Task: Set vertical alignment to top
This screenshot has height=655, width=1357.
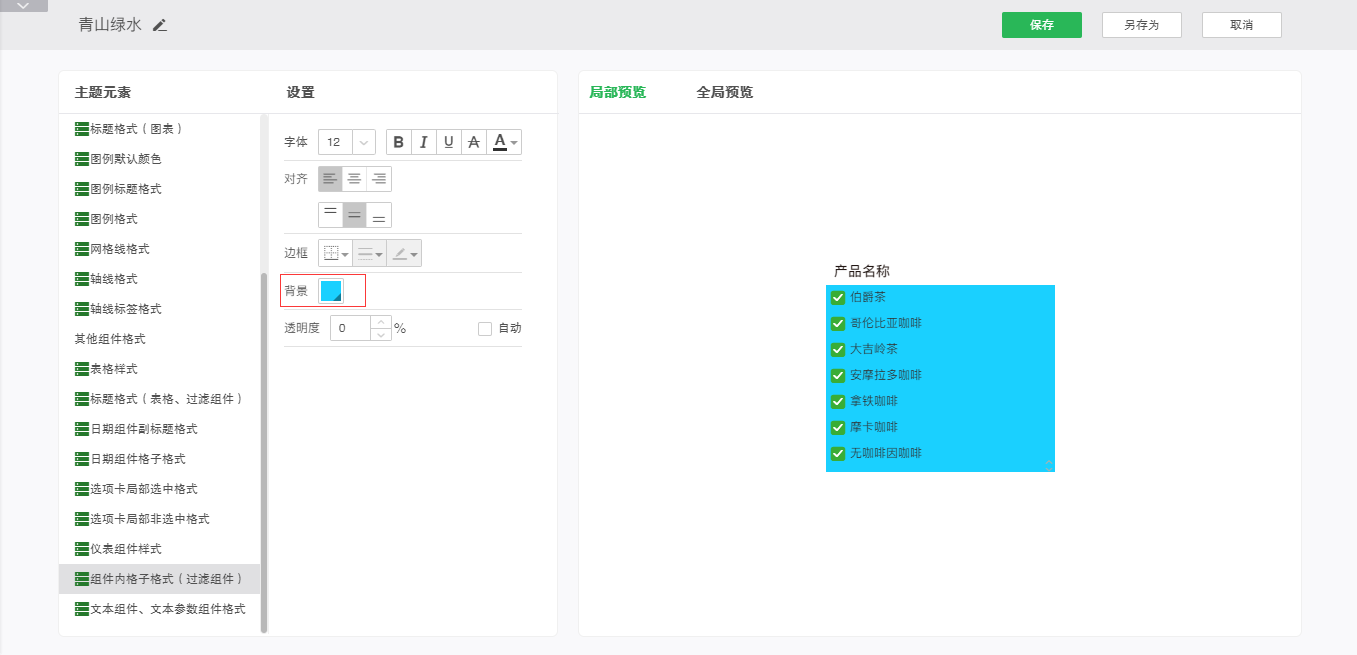Action: tap(330, 215)
